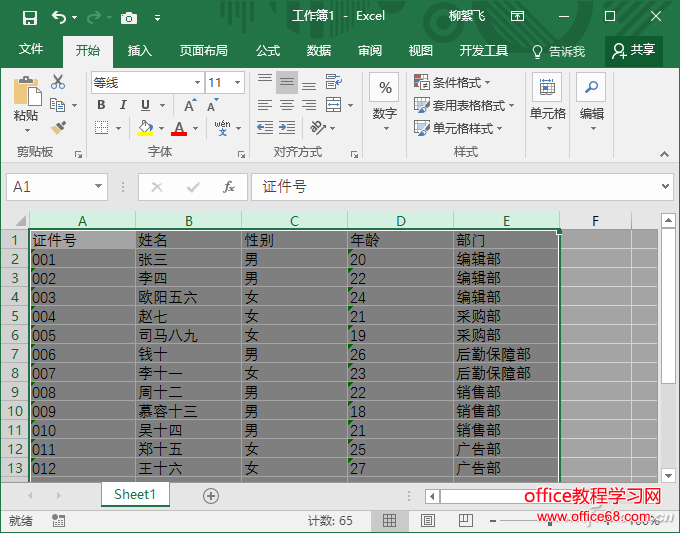Image resolution: width=680 pixels, height=533 pixels.
Task: Open 条件格式 conditional formatting button
Action: click(x=455, y=82)
